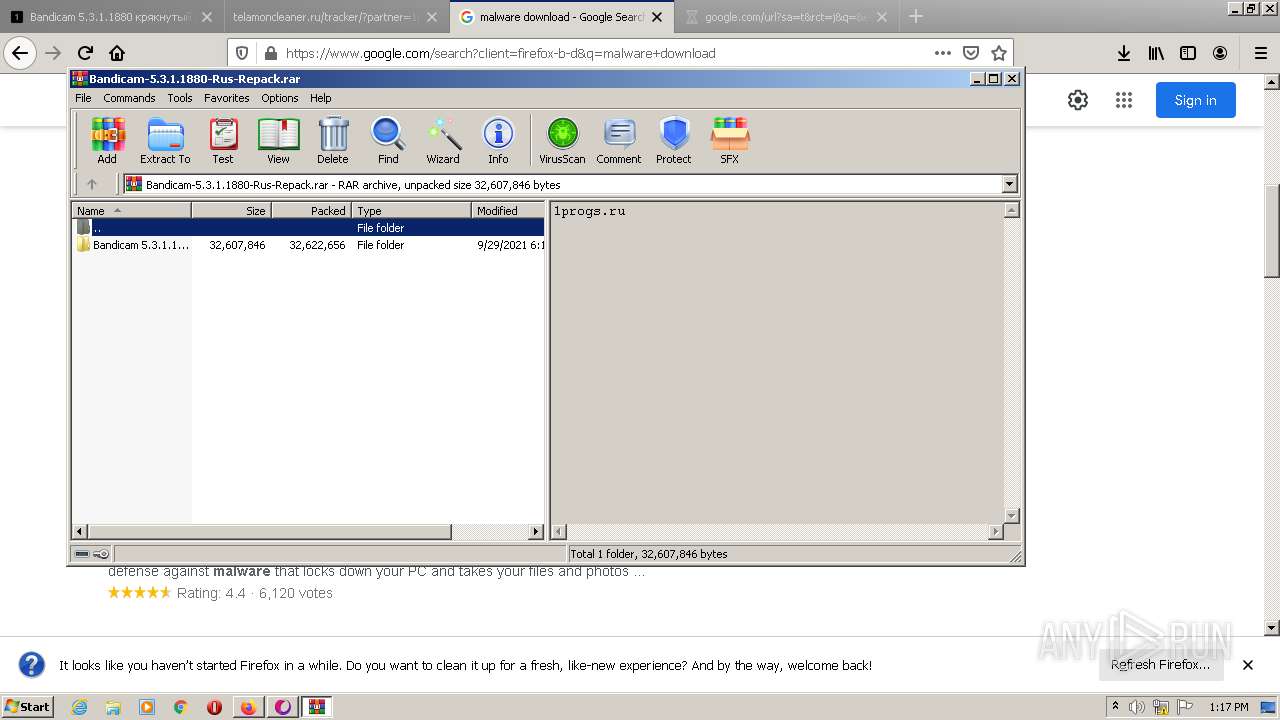Click the drive/key status icon in WinRAR
Viewport: 1280px width, 720px height.
coord(92,553)
